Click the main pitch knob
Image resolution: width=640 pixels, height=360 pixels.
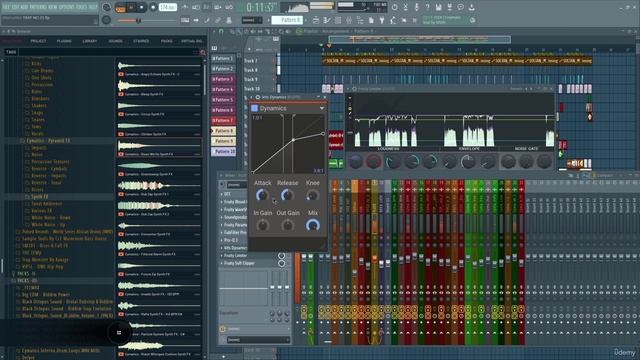106,20
